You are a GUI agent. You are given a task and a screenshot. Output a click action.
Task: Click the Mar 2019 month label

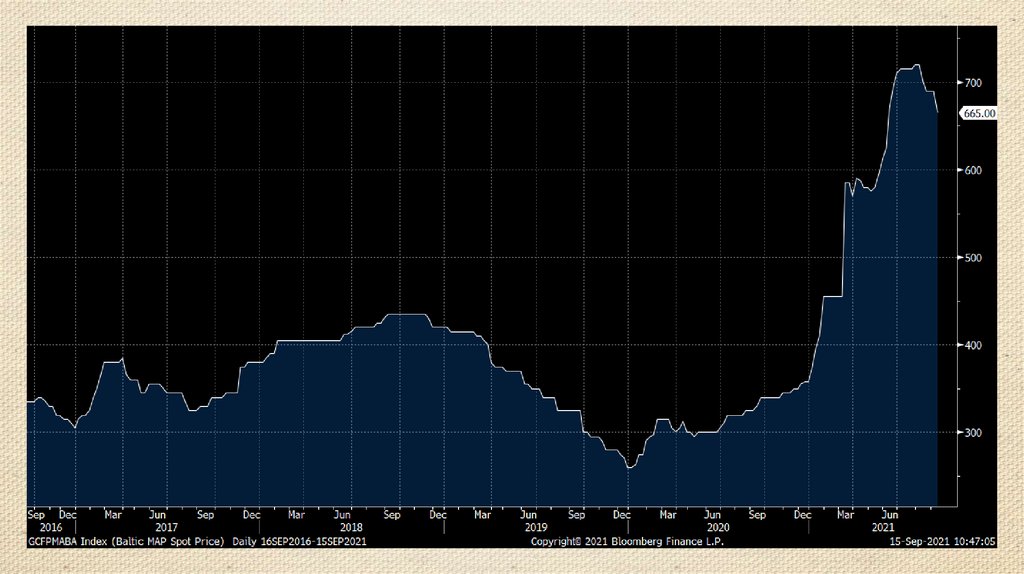coord(483,515)
